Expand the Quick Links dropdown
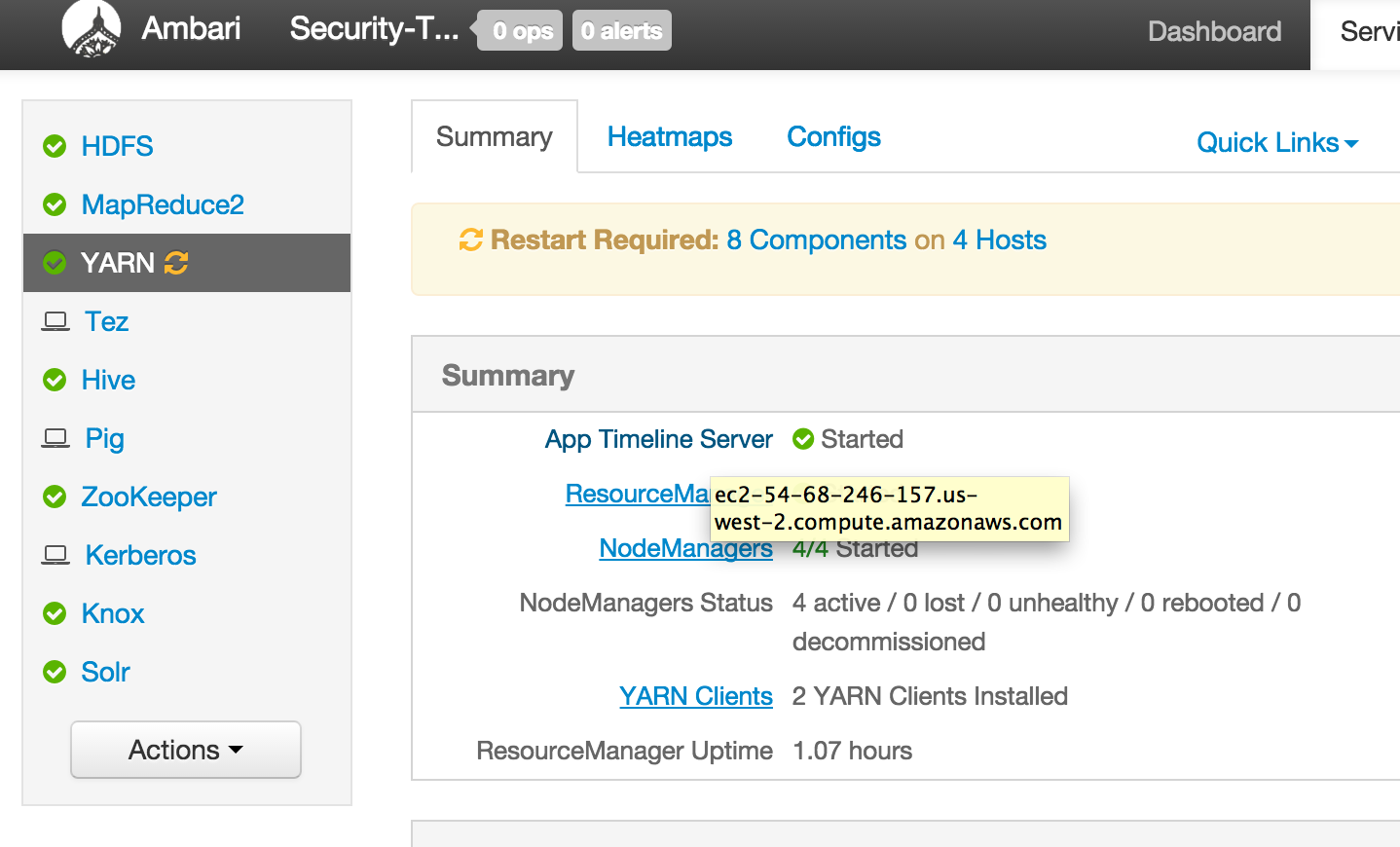Image resolution: width=1400 pixels, height=847 pixels. coord(1277,142)
